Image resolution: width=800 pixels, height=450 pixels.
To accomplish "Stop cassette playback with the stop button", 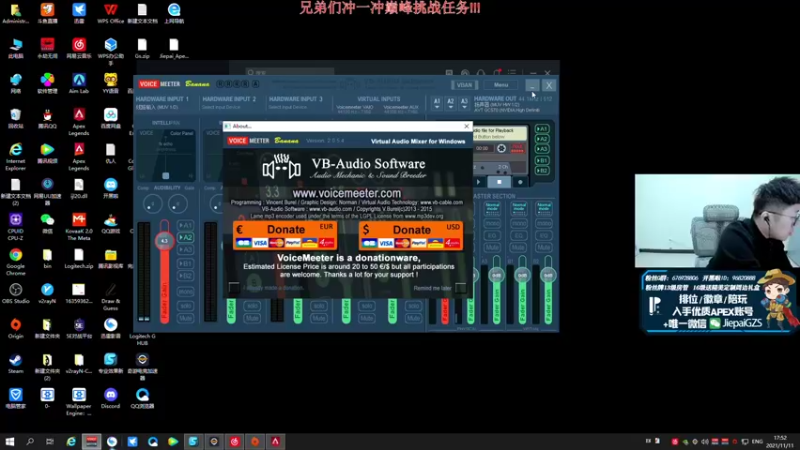I will (499, 182).
